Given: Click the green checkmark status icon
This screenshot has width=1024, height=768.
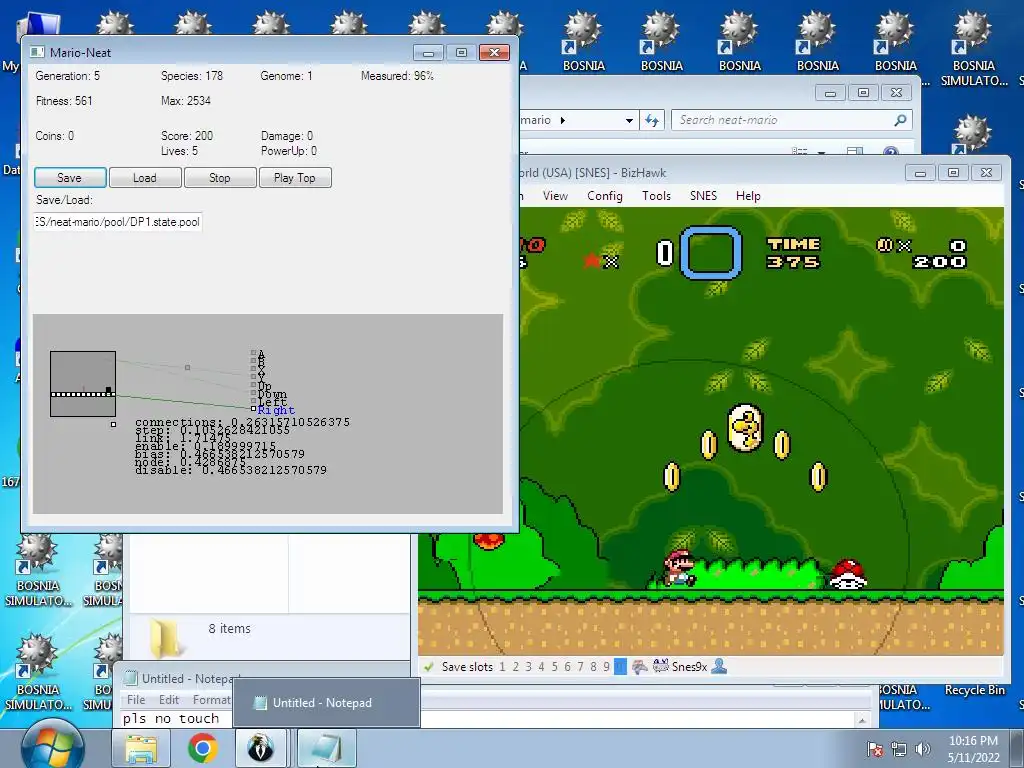Looking at the screenshot, I should point(428,667).
